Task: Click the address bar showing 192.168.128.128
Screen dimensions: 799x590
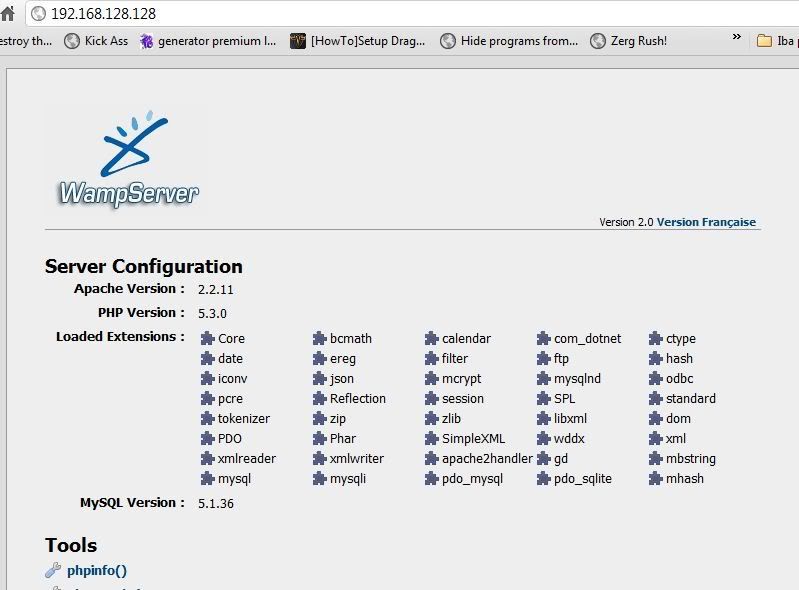Action: tap(400, 14)
